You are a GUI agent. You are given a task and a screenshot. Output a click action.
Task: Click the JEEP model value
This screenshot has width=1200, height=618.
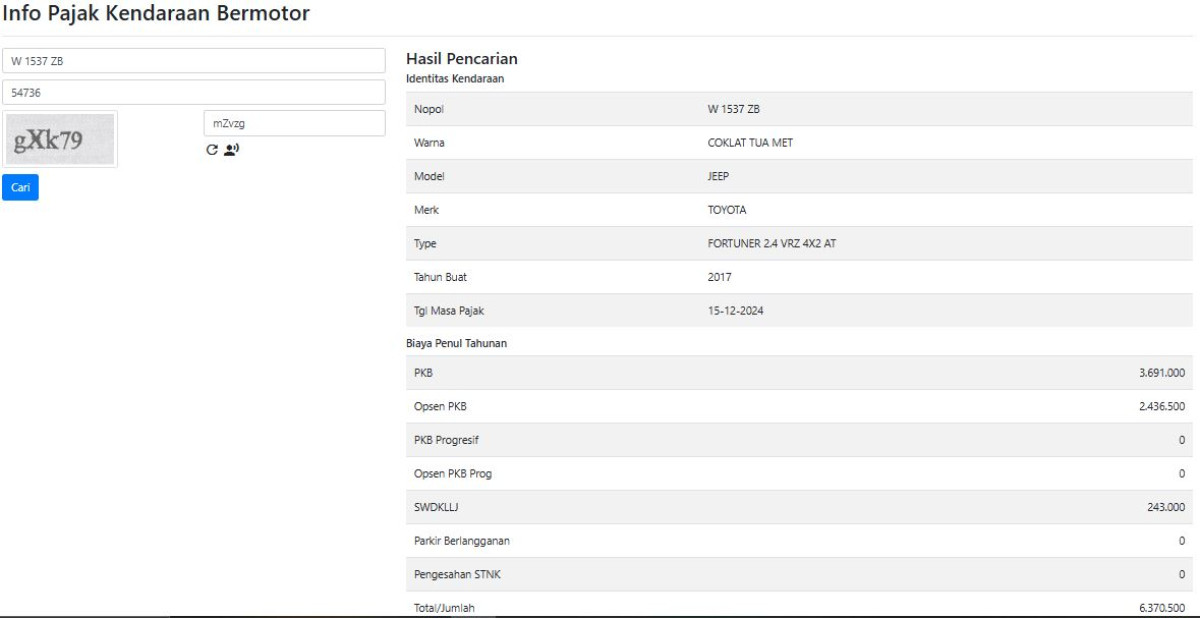tap(718, 176)
